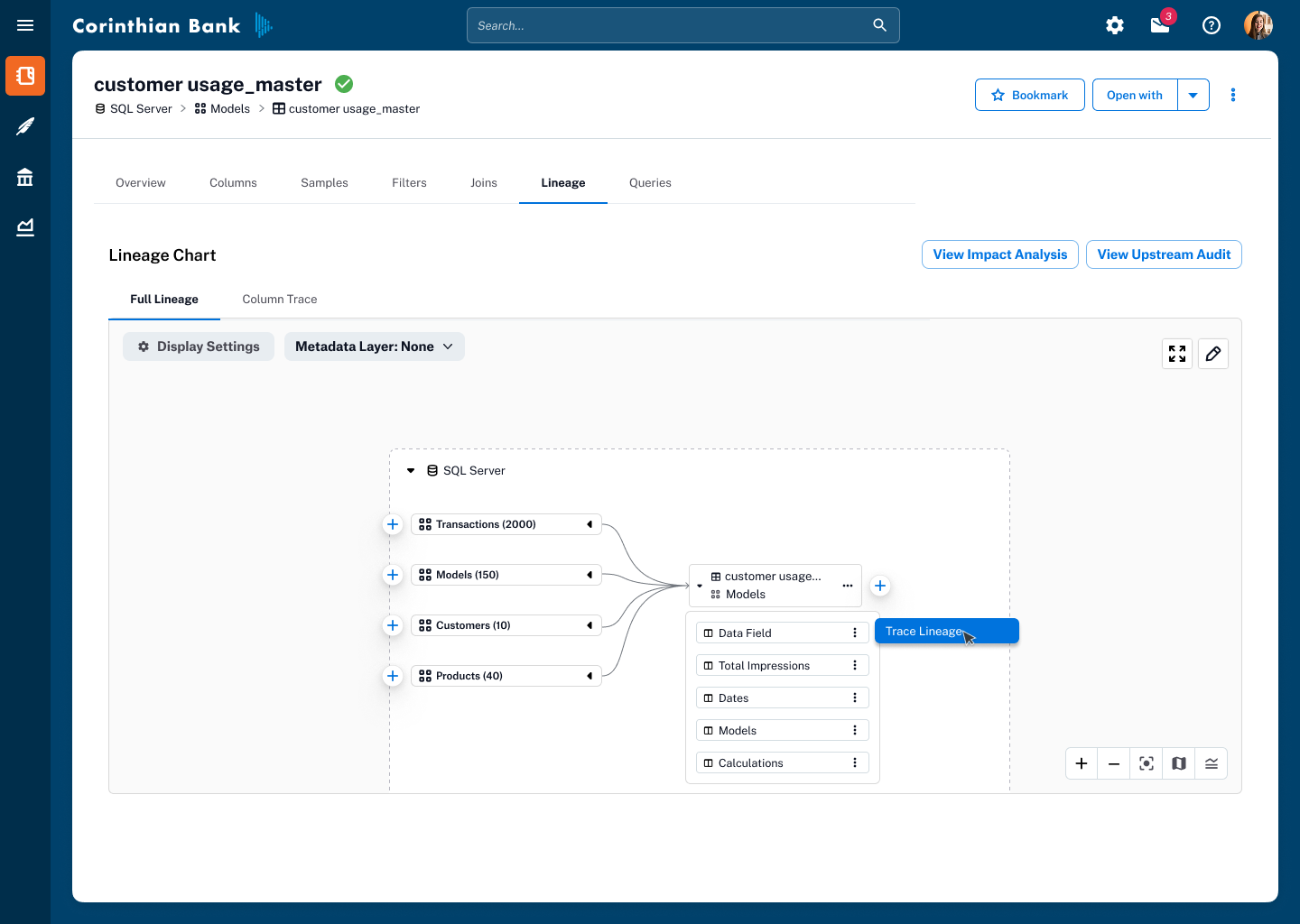
Task: Open the page kebab options menu
Action: [1233, 95]
